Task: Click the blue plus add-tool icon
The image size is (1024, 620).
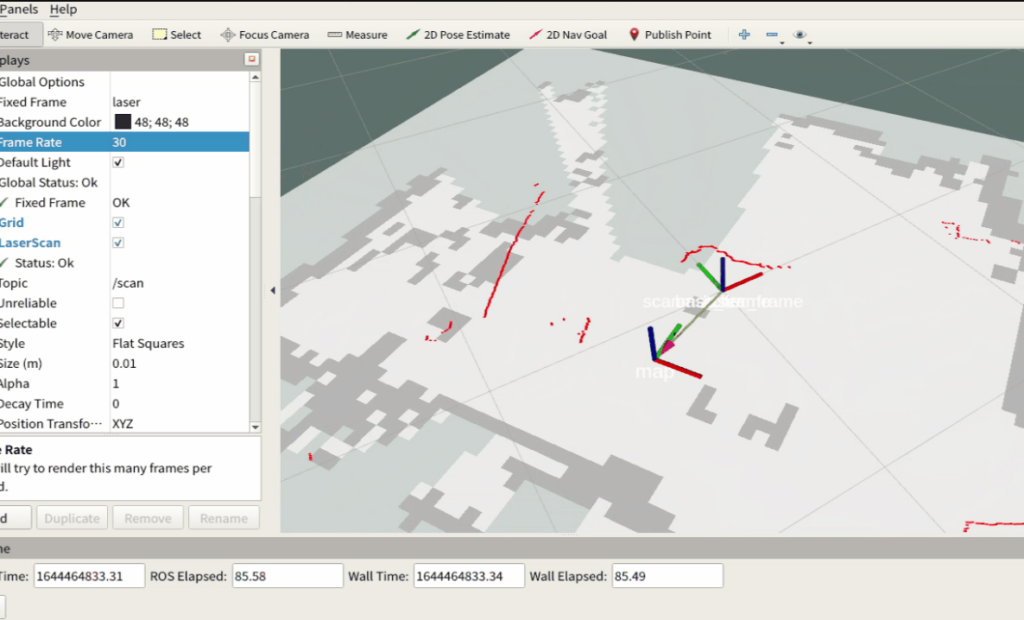Action: pyautogui.click(x=744, y=35)
